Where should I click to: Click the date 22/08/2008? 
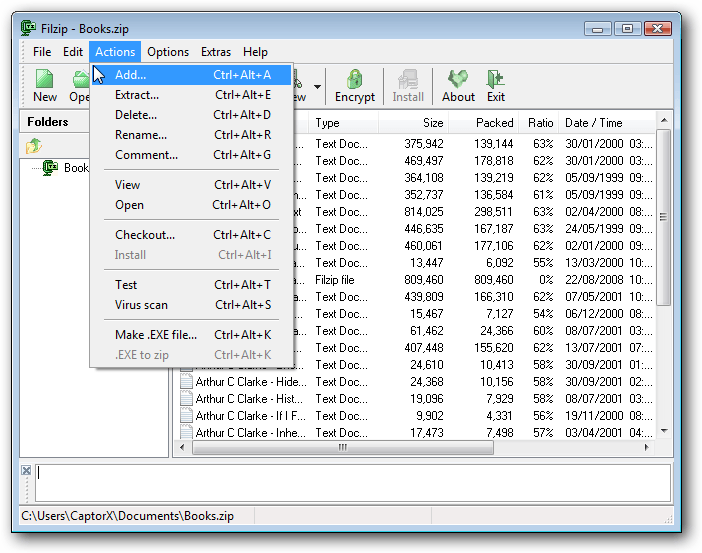594,280
